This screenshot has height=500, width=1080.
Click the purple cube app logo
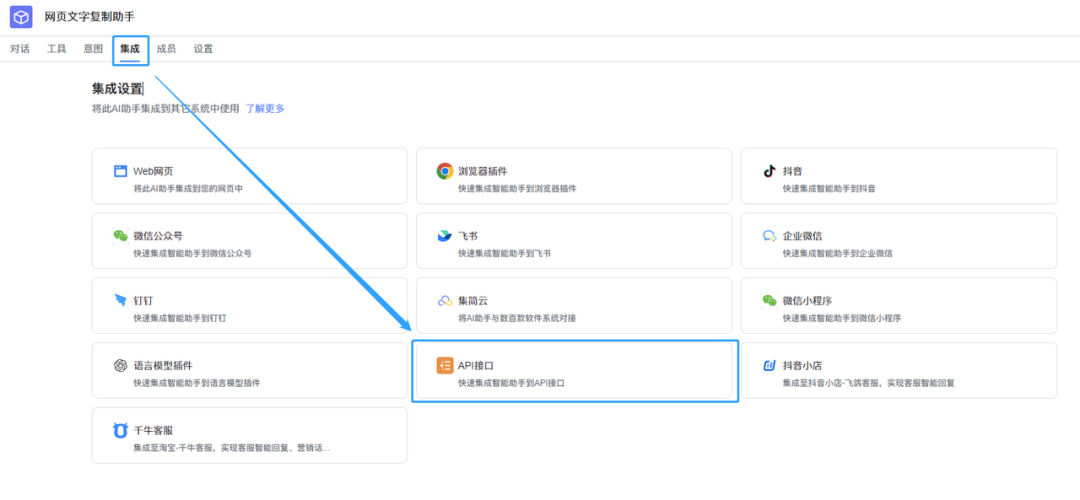point(21,17)
